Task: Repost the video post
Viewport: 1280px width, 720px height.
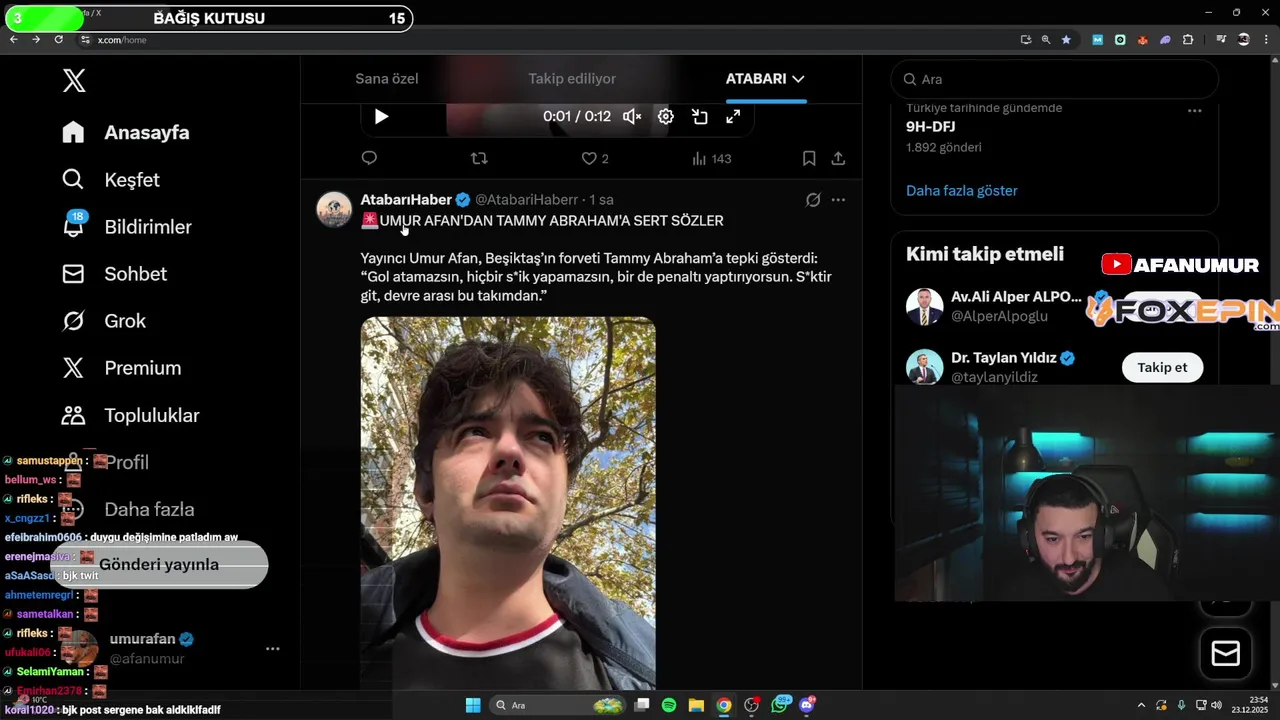Action: [479, 158]
